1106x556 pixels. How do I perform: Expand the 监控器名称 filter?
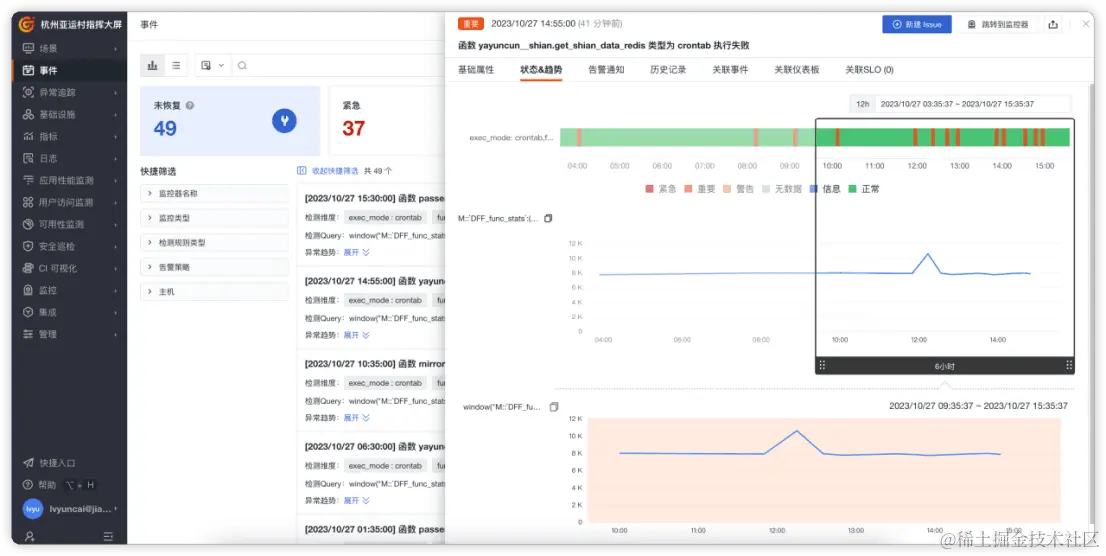coord(214,193)
